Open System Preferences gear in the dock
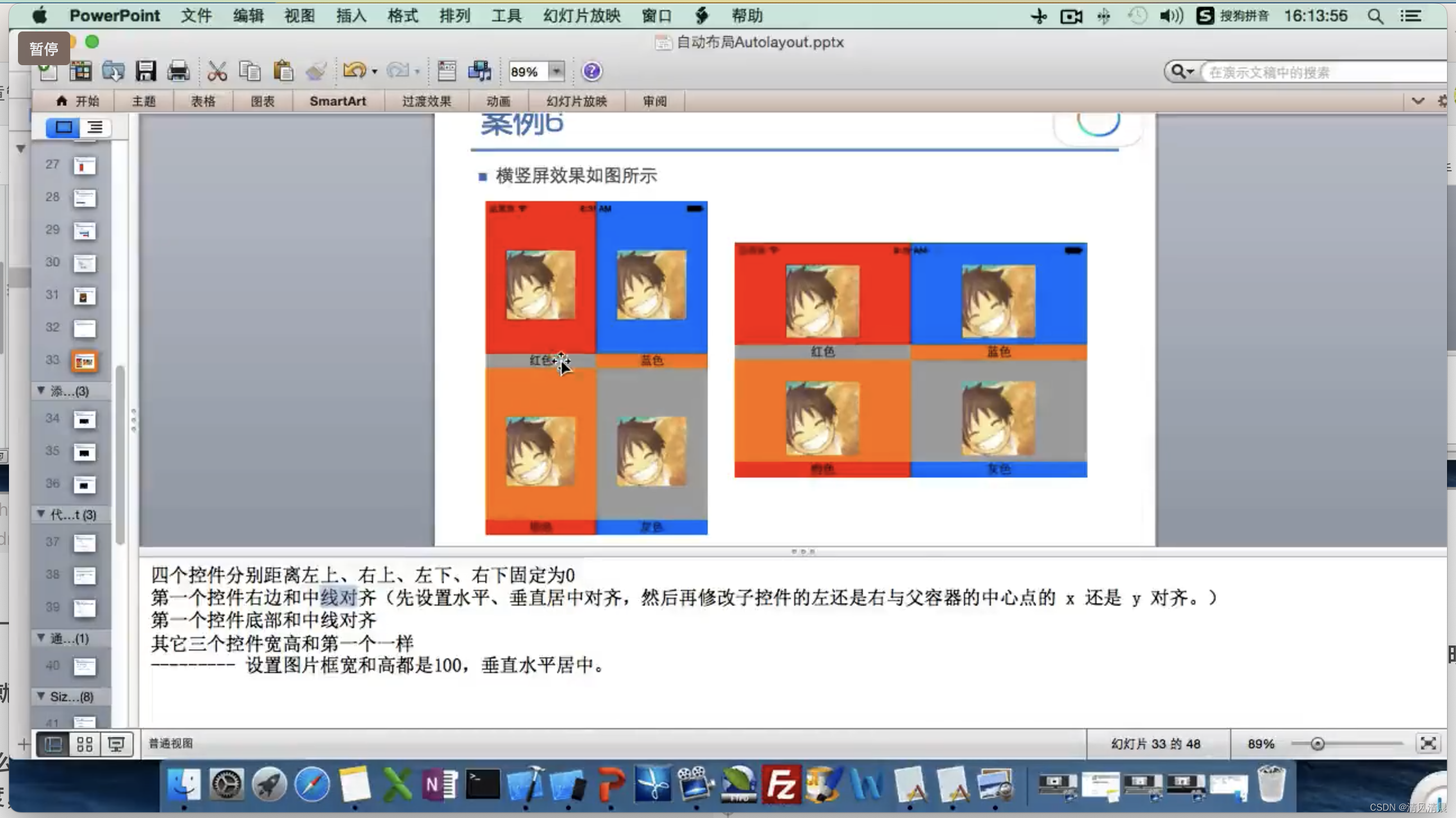 tap(226, 785)
